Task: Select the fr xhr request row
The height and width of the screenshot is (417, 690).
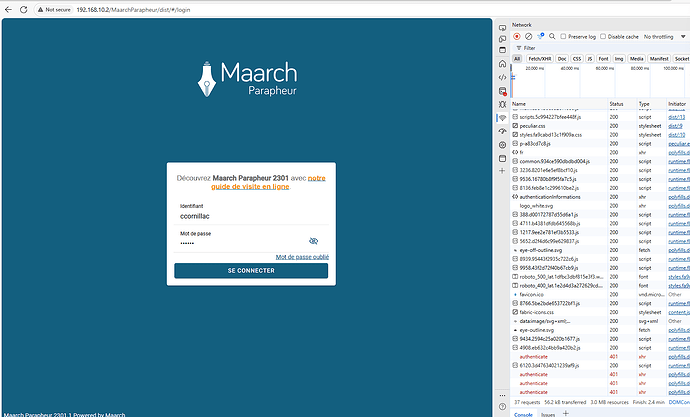Action: click(x=600, y=152)
